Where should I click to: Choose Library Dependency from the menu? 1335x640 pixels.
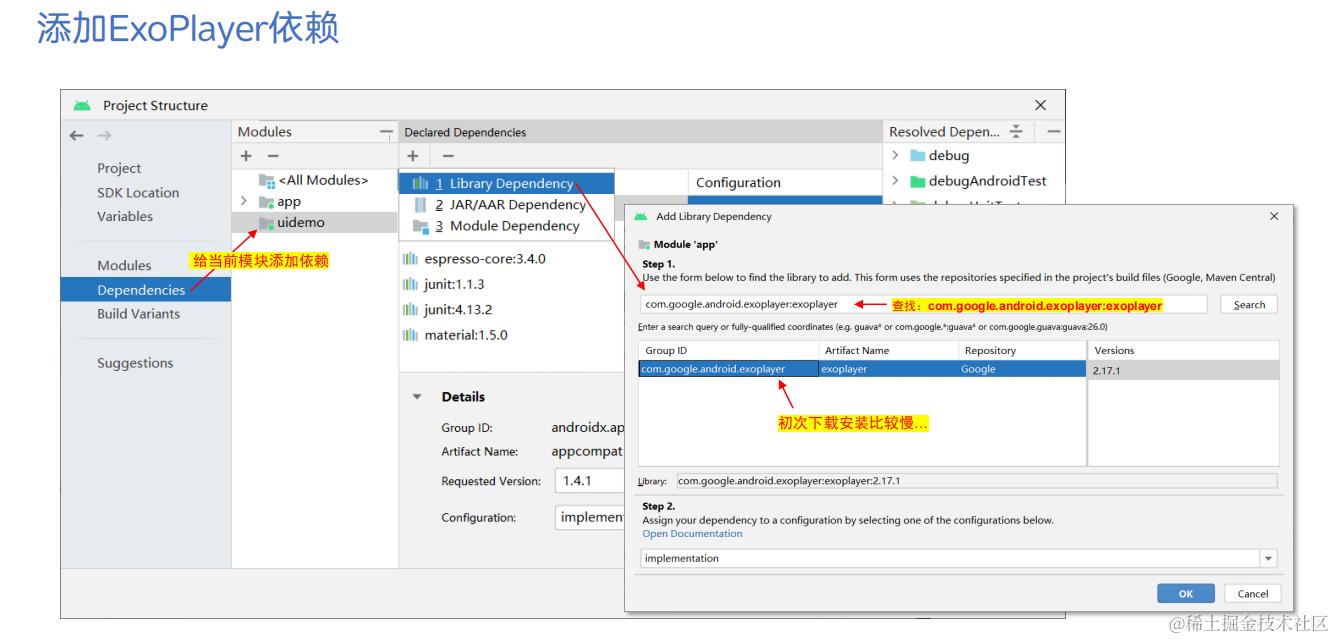coord(506,183)
